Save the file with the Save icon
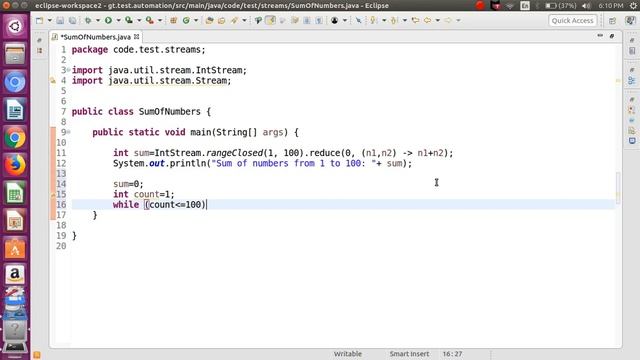Viewport: 640px width, 360px height. pos(60,20)
